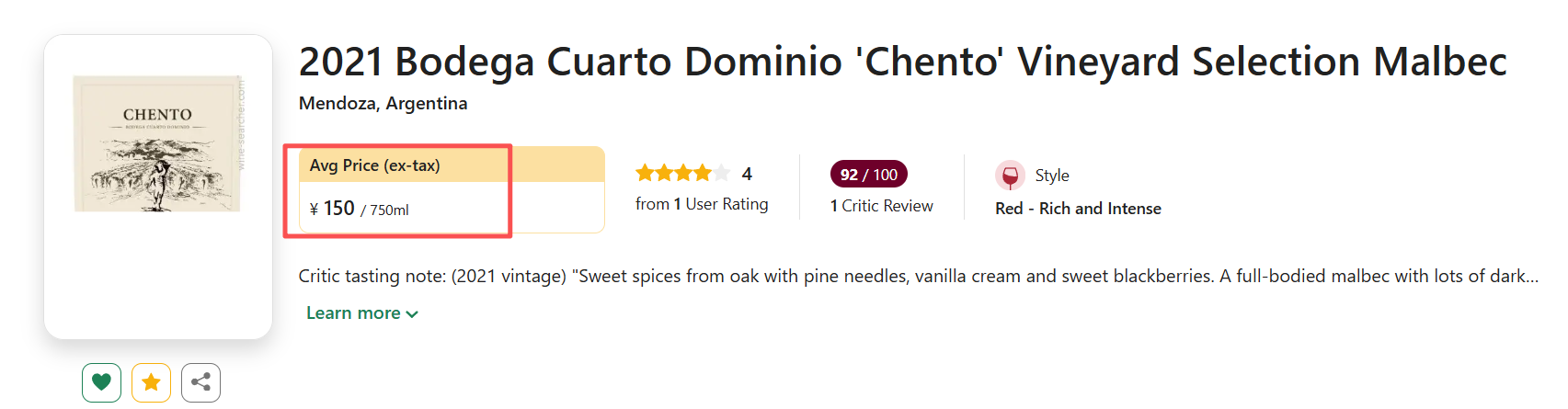
Task: Click the Red - Rich and Intense style
Action: point(1078,209)
